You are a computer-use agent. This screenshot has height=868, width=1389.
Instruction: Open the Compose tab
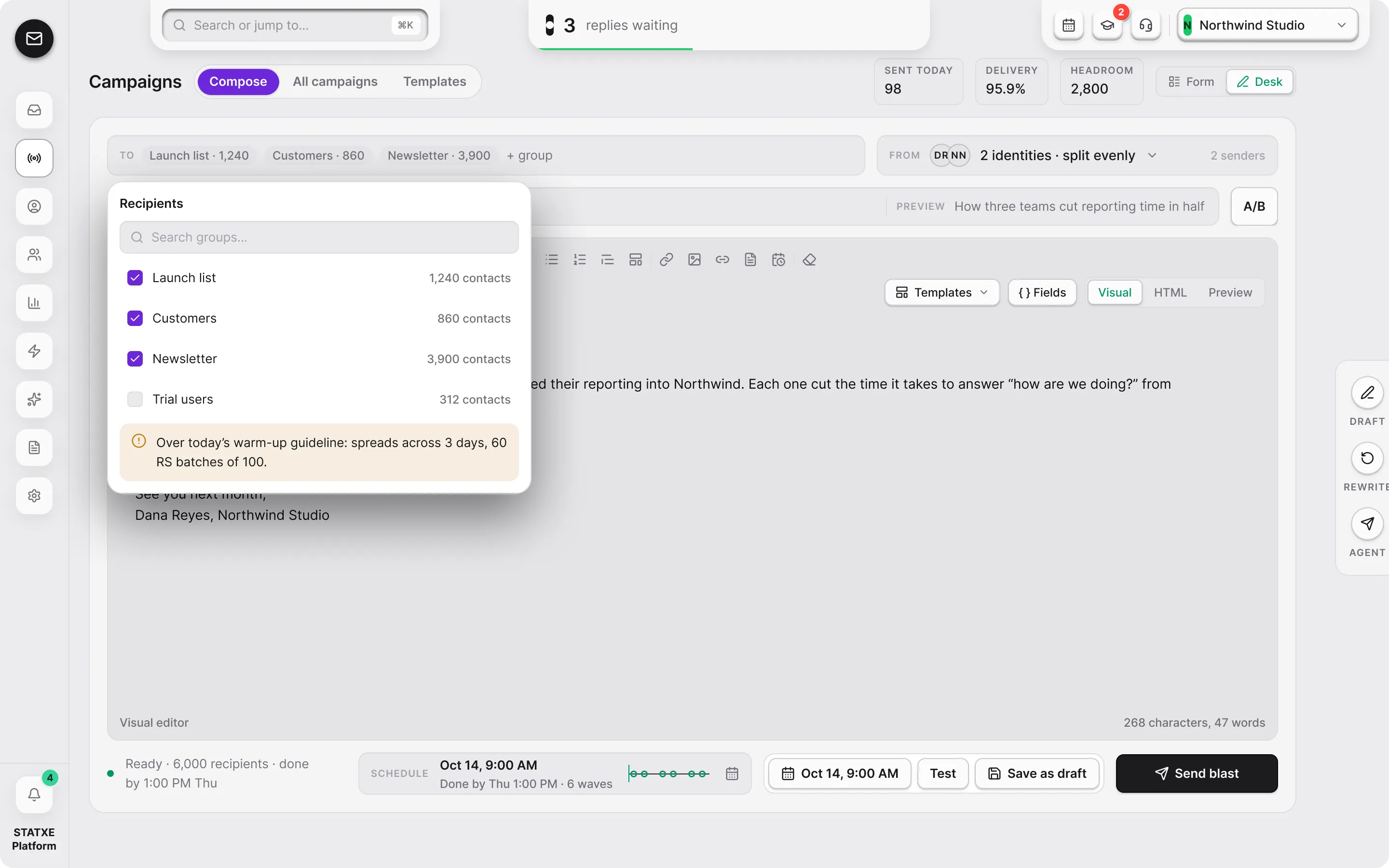pyautogui.click(x=238, y=81)
